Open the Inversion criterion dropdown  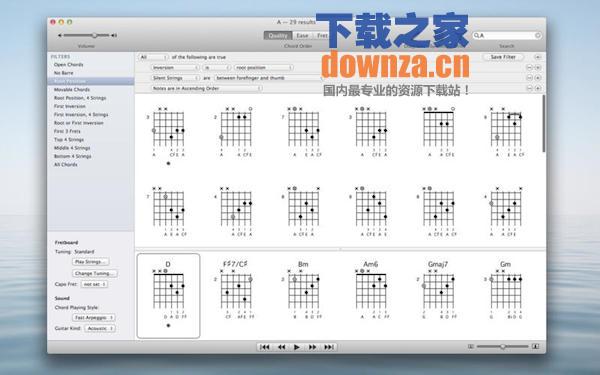click(x=175, y=67)
